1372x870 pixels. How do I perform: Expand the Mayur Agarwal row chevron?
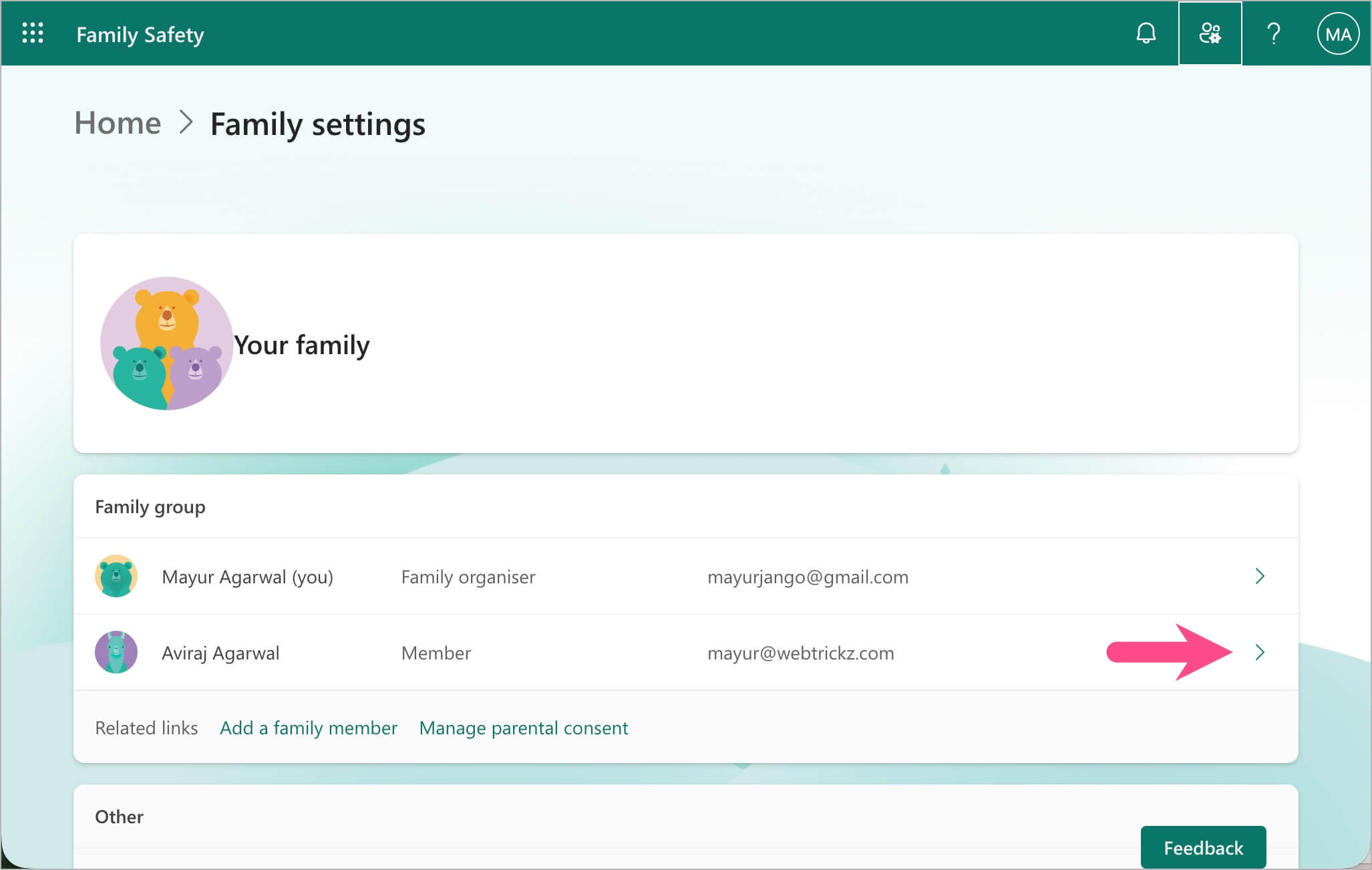[1260, 576]
